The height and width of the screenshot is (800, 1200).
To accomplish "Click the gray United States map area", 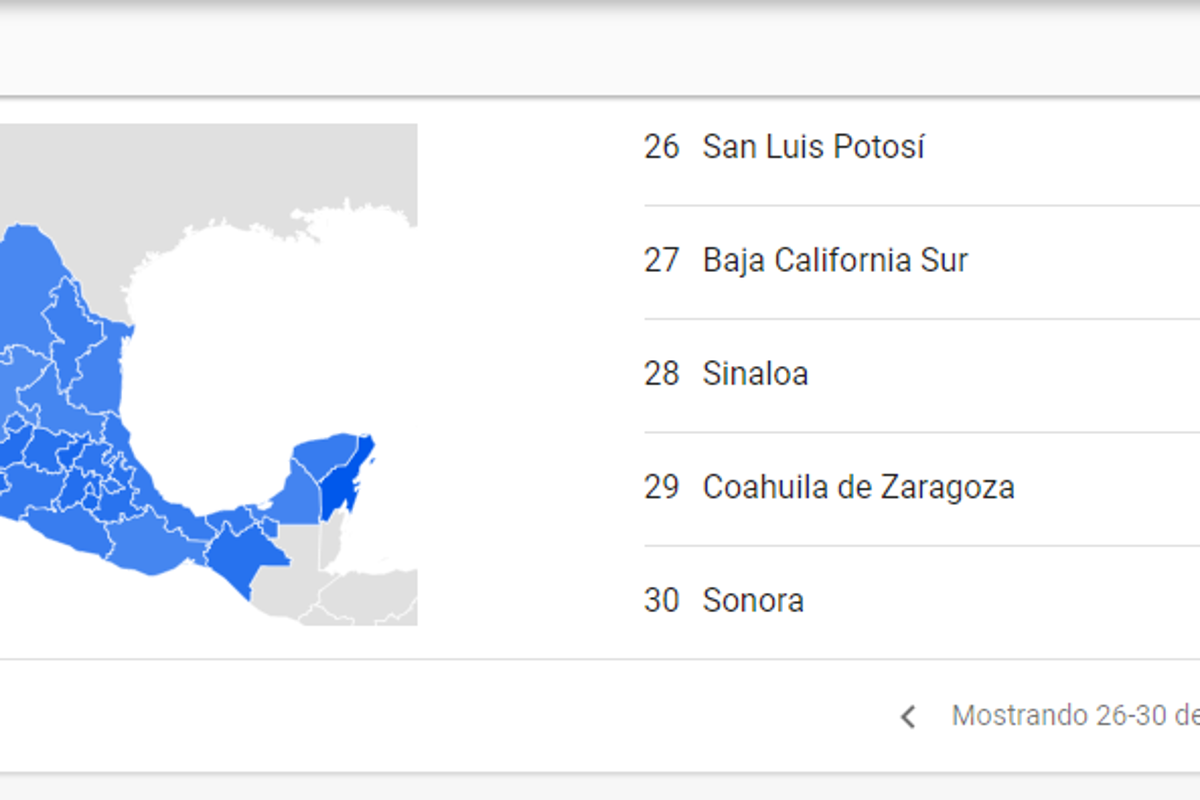I will (x=200, y=170).
